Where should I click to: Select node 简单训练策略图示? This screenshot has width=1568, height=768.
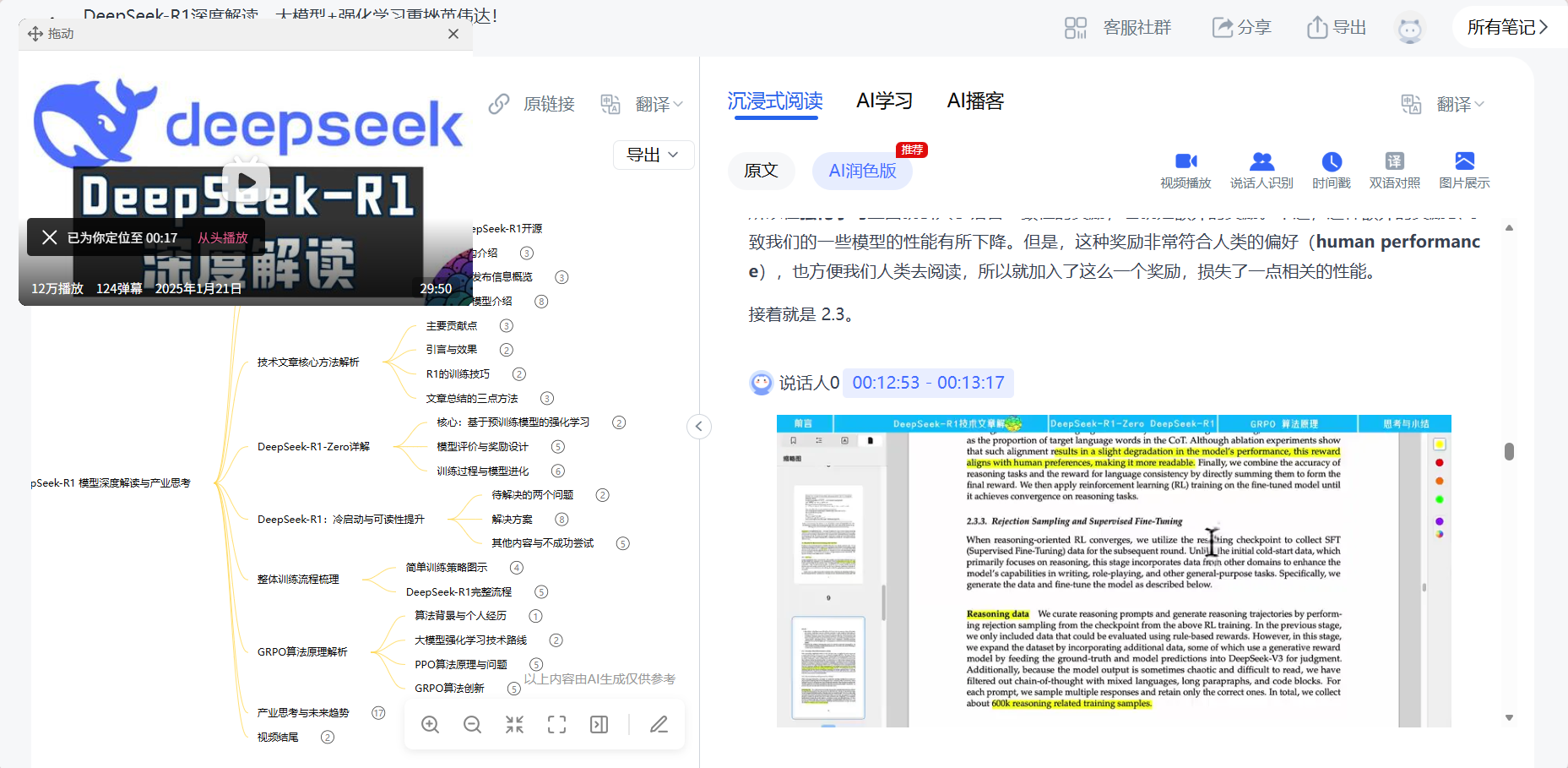[447, 568]
